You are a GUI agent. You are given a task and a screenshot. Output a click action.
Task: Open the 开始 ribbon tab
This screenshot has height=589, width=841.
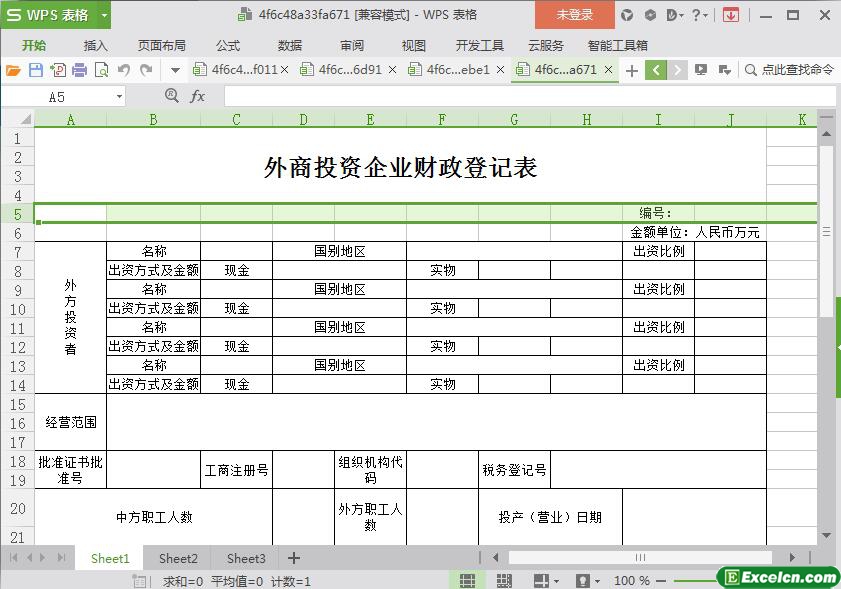click(x=34, y=46)
